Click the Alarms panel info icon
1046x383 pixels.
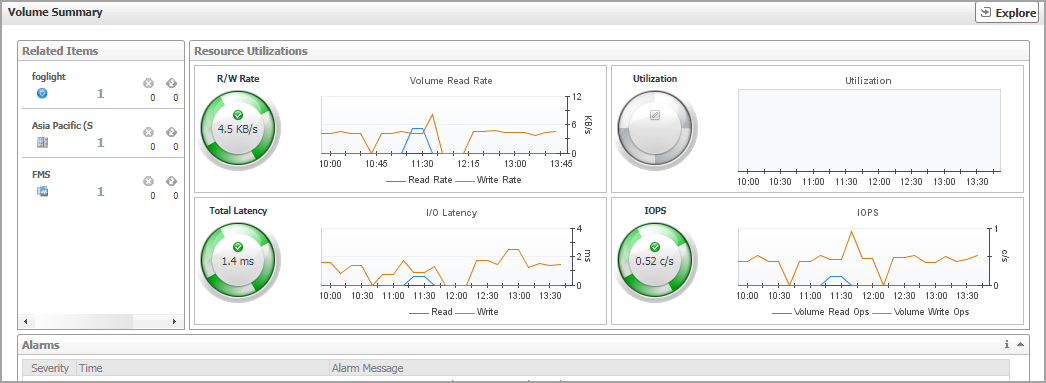pos(1007,344)
